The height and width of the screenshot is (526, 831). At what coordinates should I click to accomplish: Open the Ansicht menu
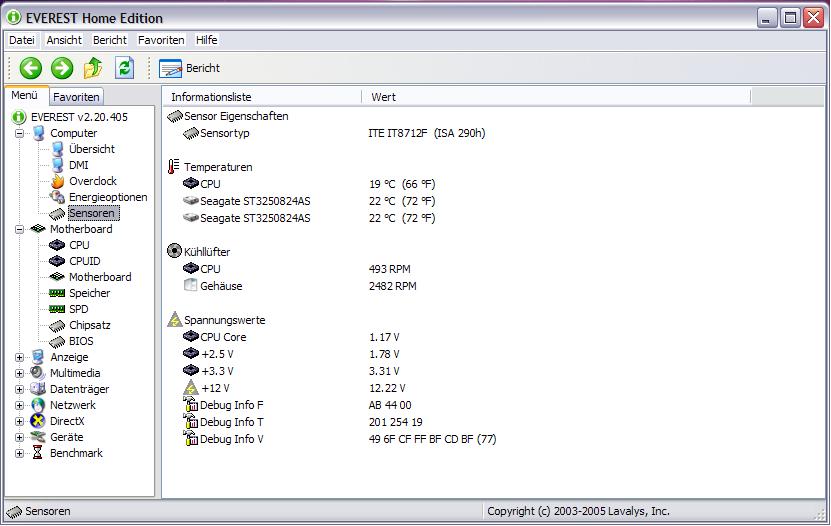64,40
